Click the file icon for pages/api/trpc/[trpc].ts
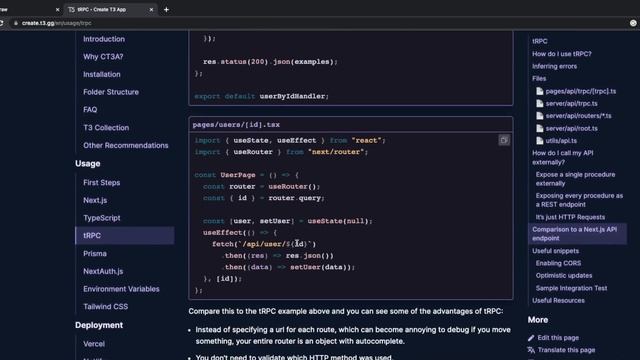Viewport: 640px width, 360px height. [x=540, y=91]
